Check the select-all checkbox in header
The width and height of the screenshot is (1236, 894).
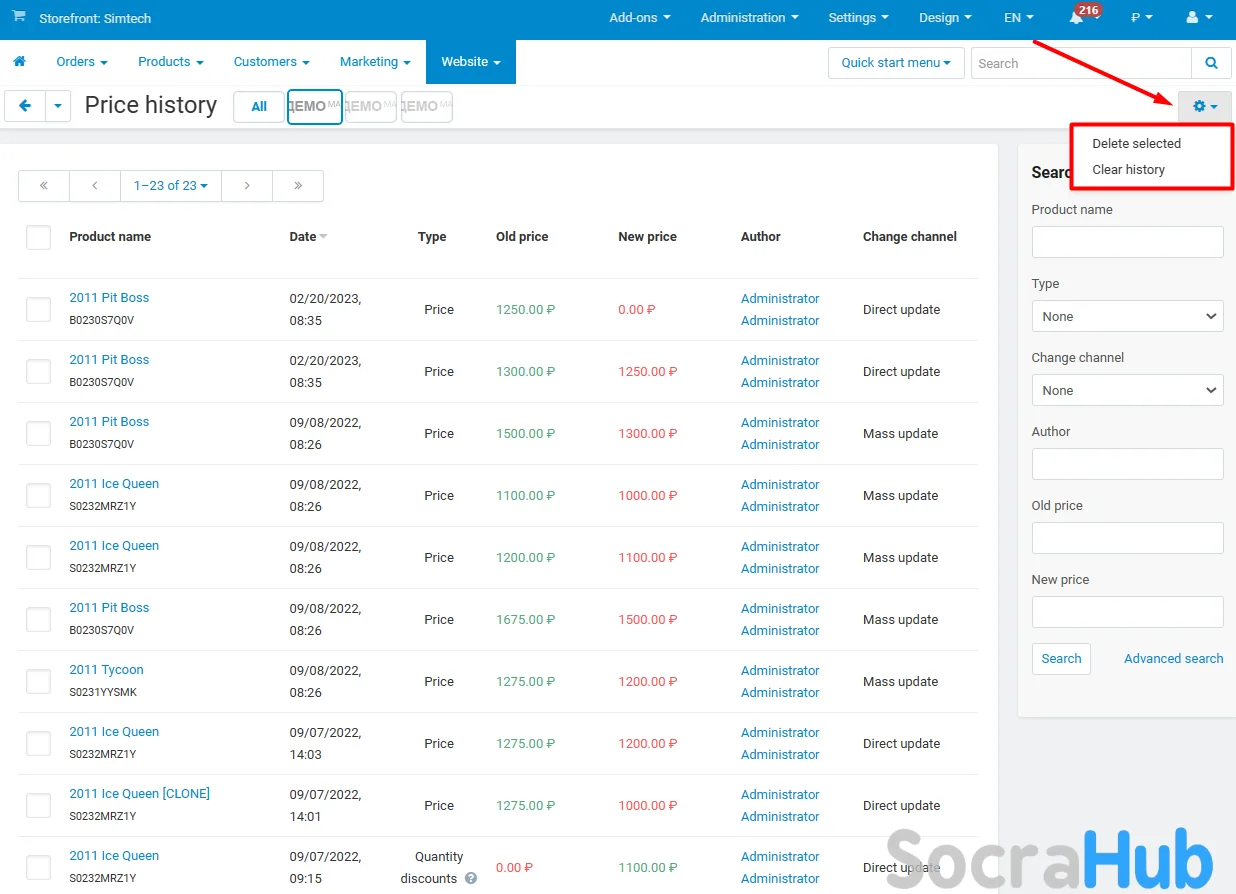(38, 237)
